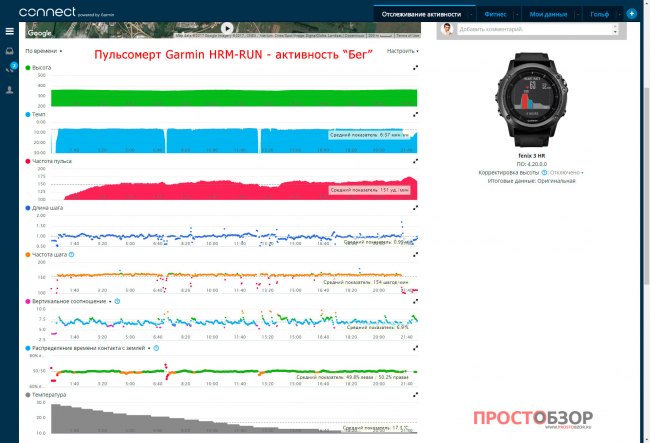Open the arrow next to the Гольф tab
Screen dimensions: 650x443
point(619,14)
